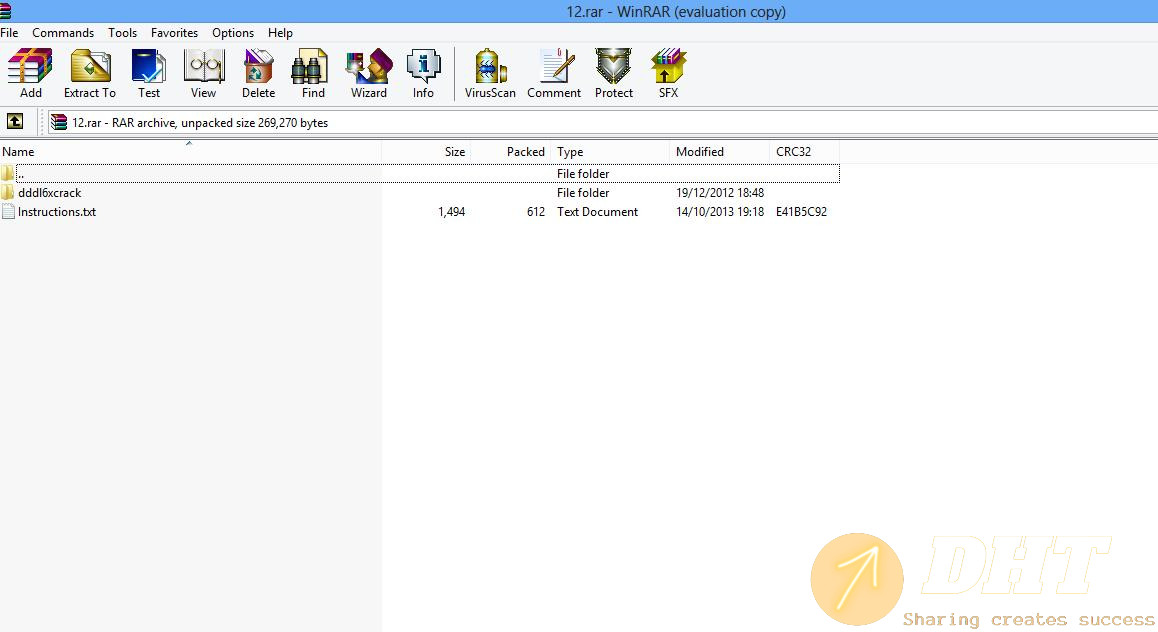Create SFX archive via toolbar icon
The image size is (1158, 632).
pyautogui.click(x=668, y=74)
